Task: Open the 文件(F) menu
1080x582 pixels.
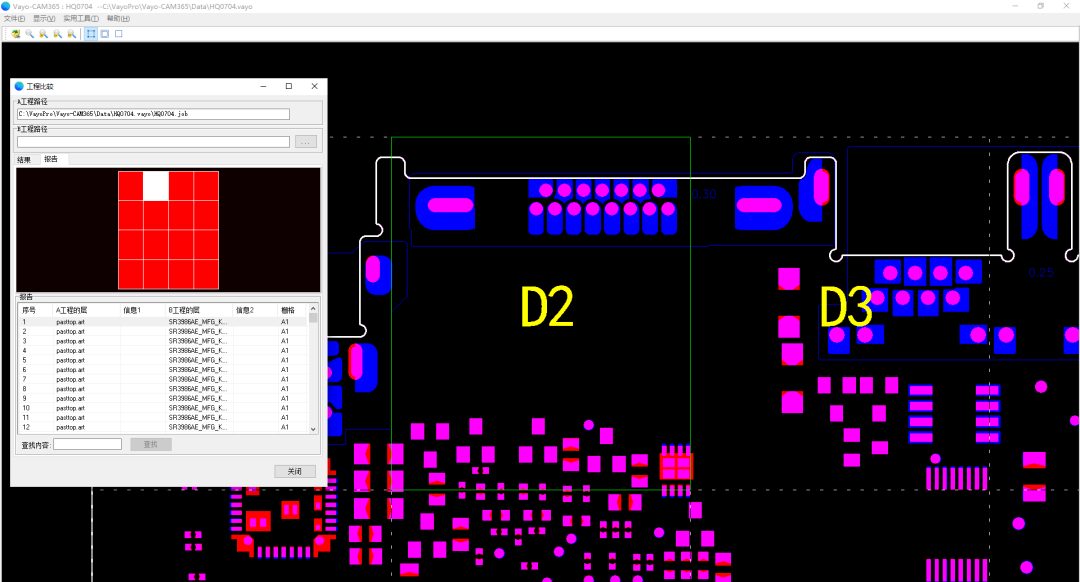Action: point(14,19)
